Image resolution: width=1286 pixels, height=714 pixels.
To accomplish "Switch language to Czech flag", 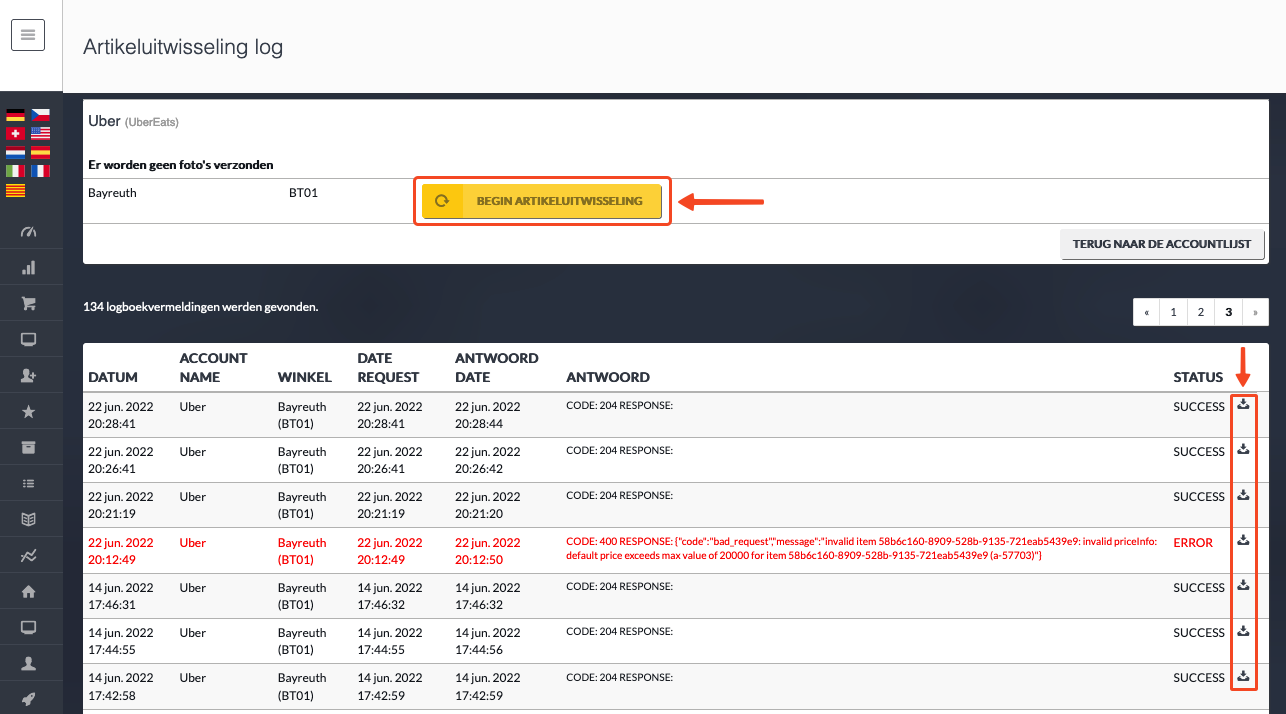I will click(40, 115).
